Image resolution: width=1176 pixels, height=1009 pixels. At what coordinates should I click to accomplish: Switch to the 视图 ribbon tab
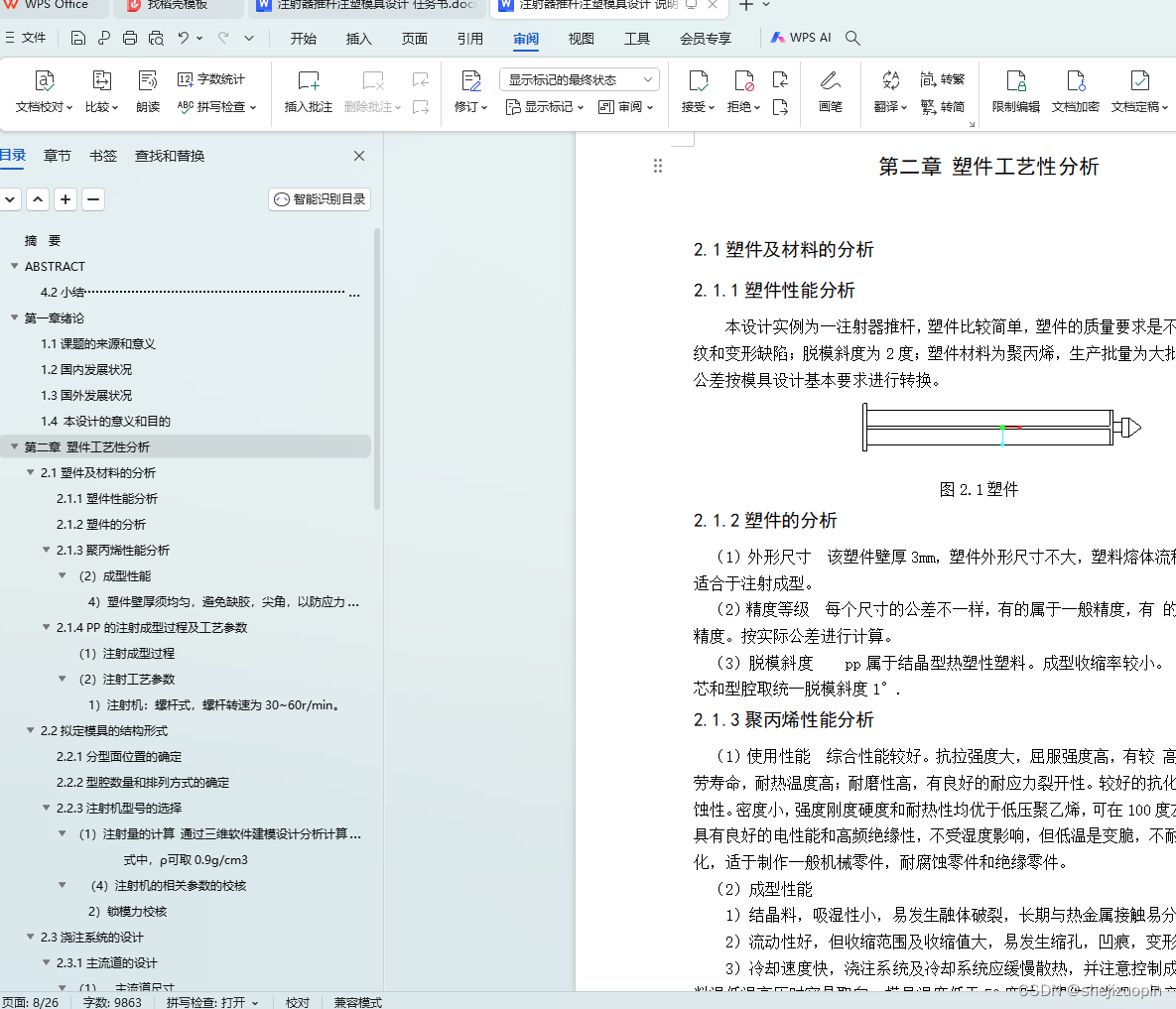[581, 39]
